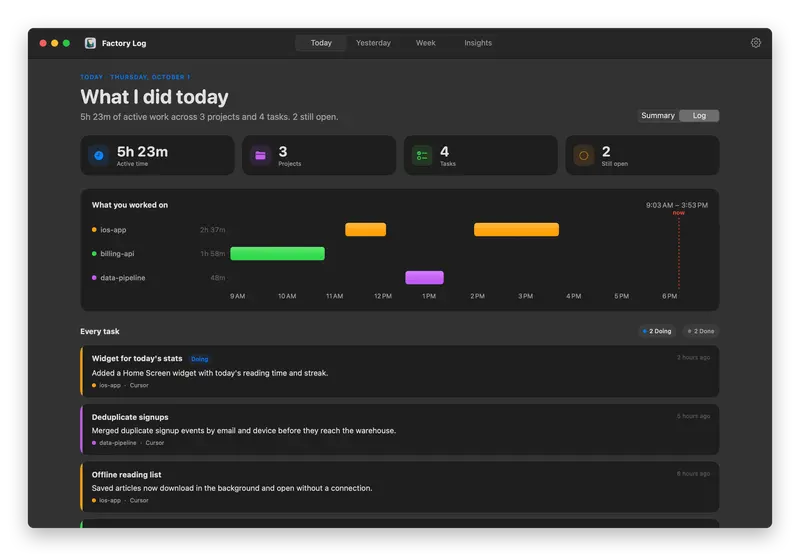
Task: Click the purple data-pipeline timeline bar
Action: tap(424, 277)
